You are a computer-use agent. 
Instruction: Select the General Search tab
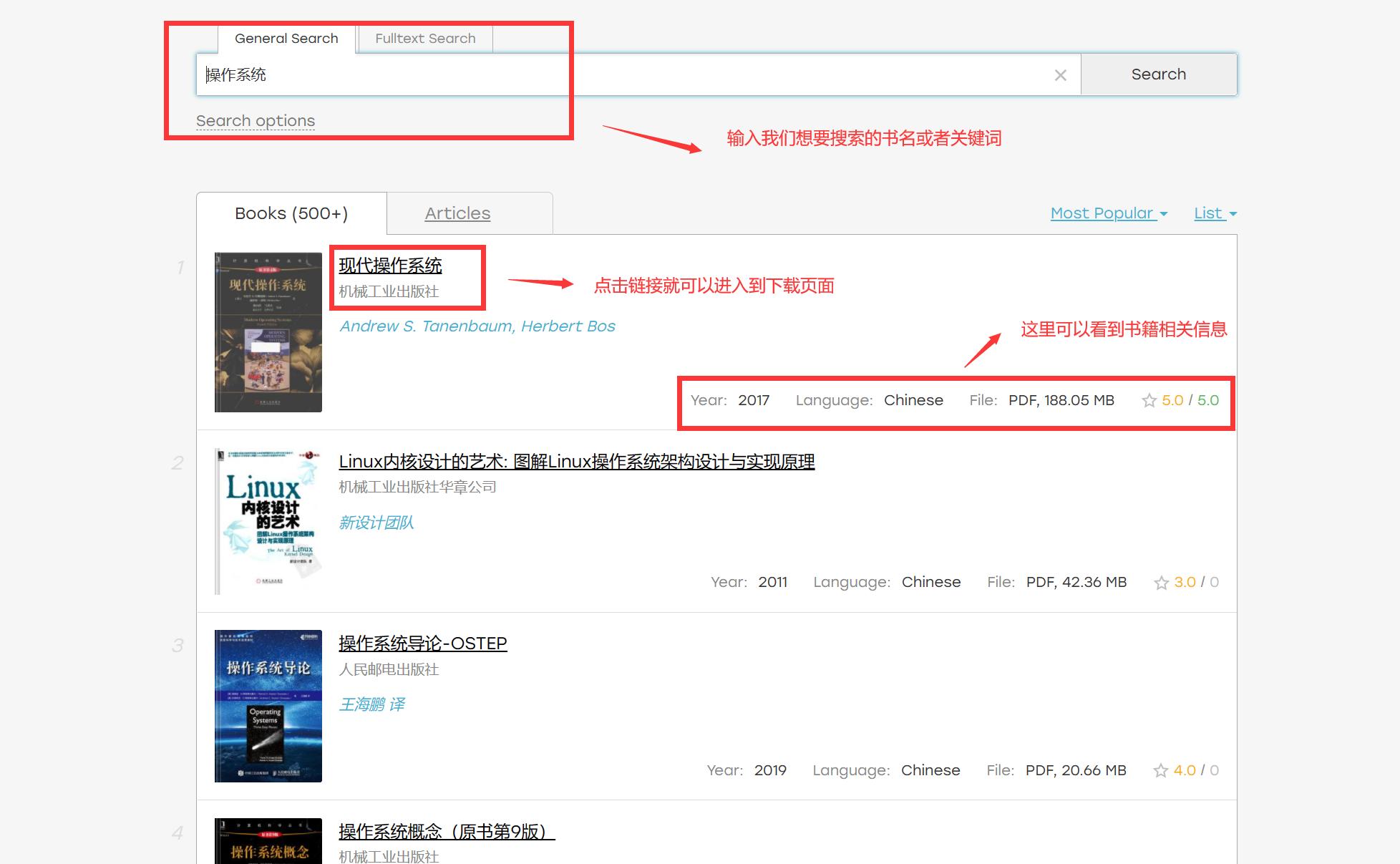pyautogui.click(x=286, y=39)
